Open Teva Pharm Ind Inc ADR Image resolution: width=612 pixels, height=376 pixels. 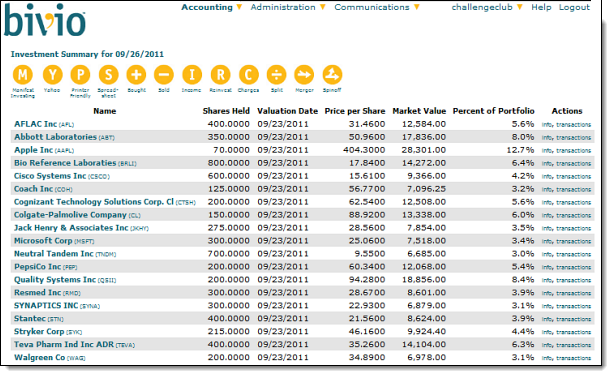point(64,344)
